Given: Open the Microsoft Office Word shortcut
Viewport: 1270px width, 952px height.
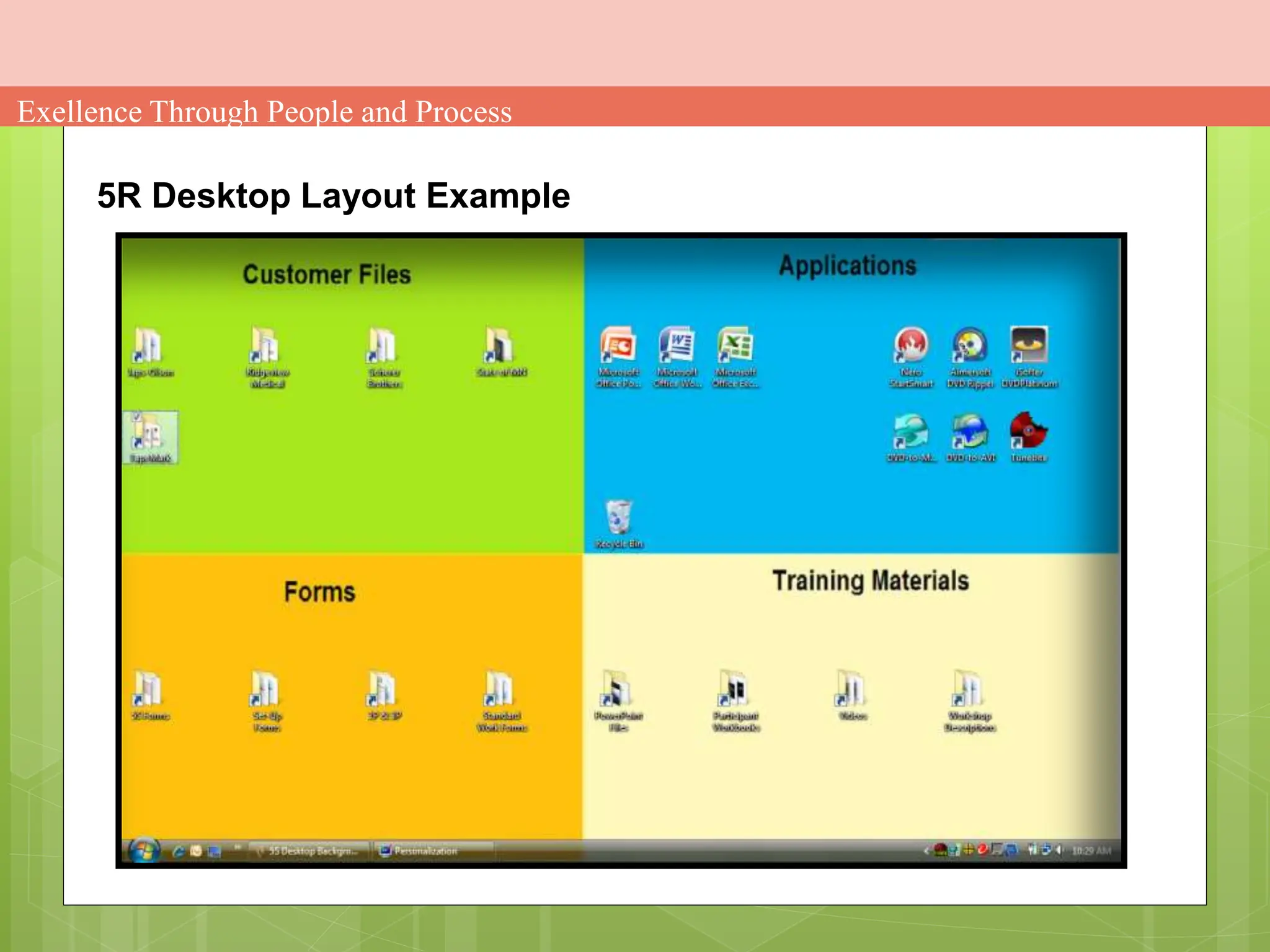Looking at the screenshot, I should click(x=676, y=345).
